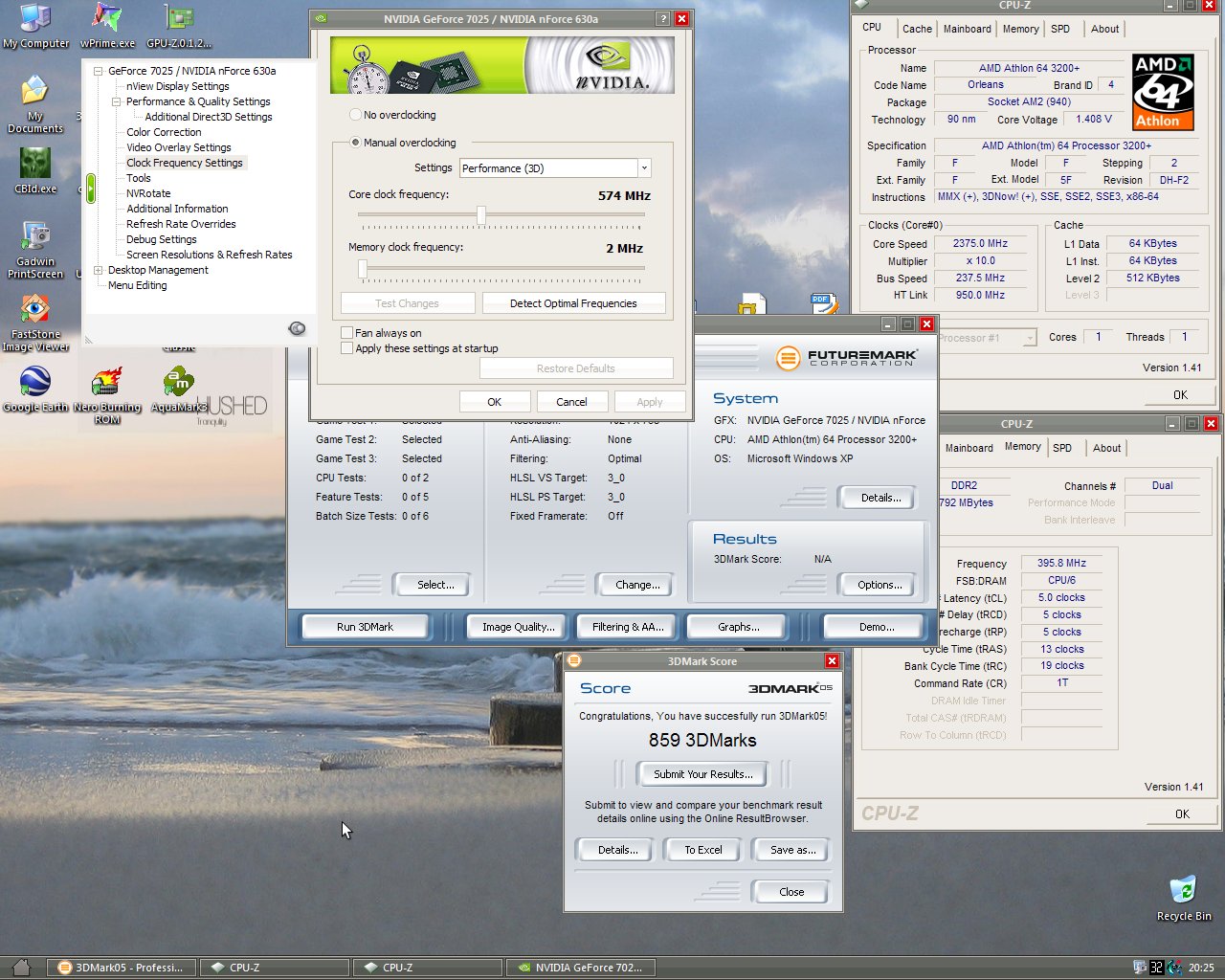Click Demo button in 3DMark05
1225x980 pixels.
[x=876, y=627]
